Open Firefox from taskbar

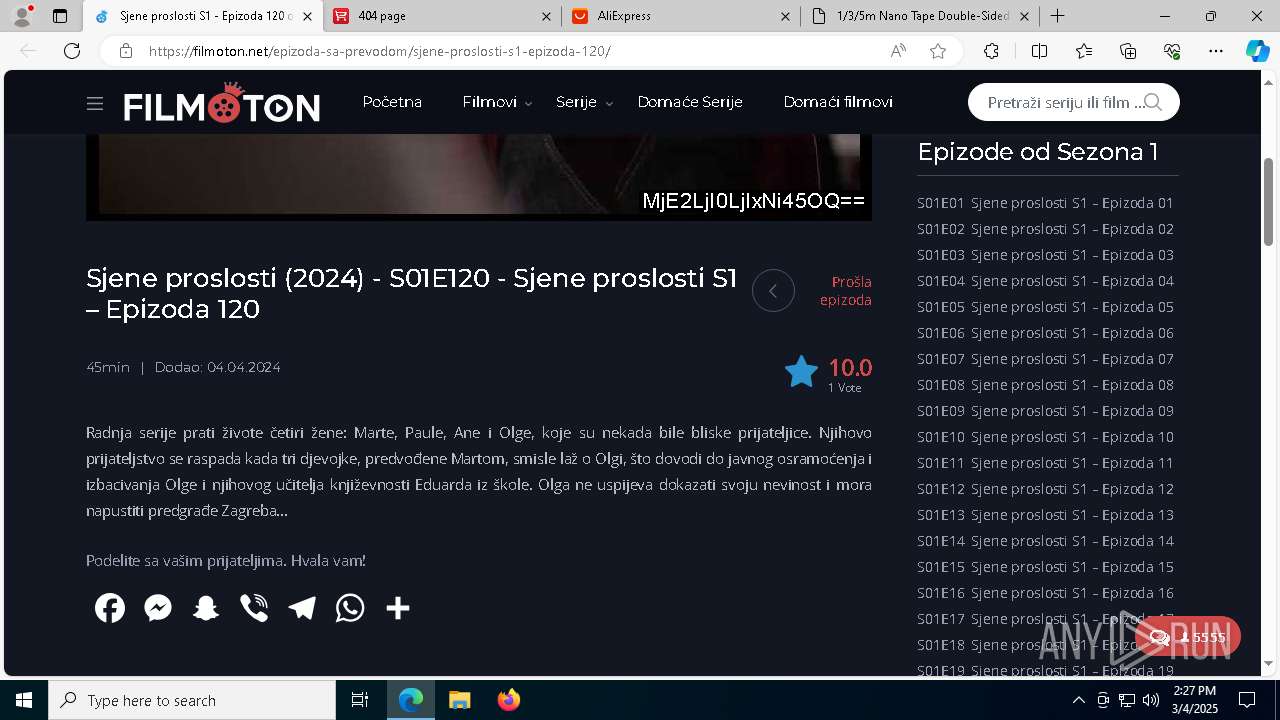509,700
